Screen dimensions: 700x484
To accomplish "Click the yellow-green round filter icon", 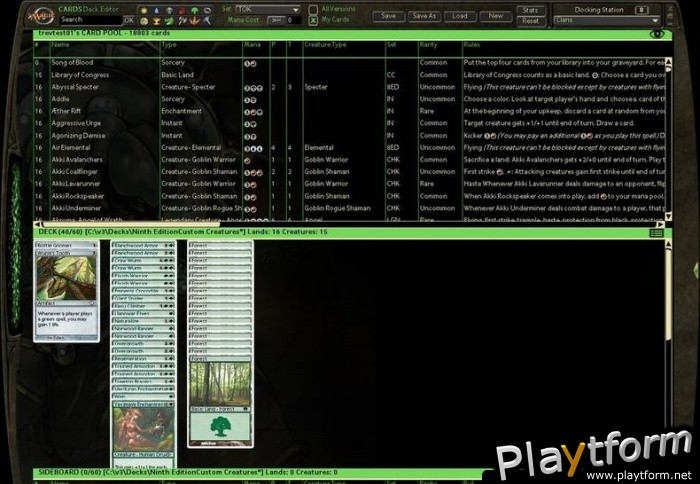I will pyautogui.click(x=144, y=21).
